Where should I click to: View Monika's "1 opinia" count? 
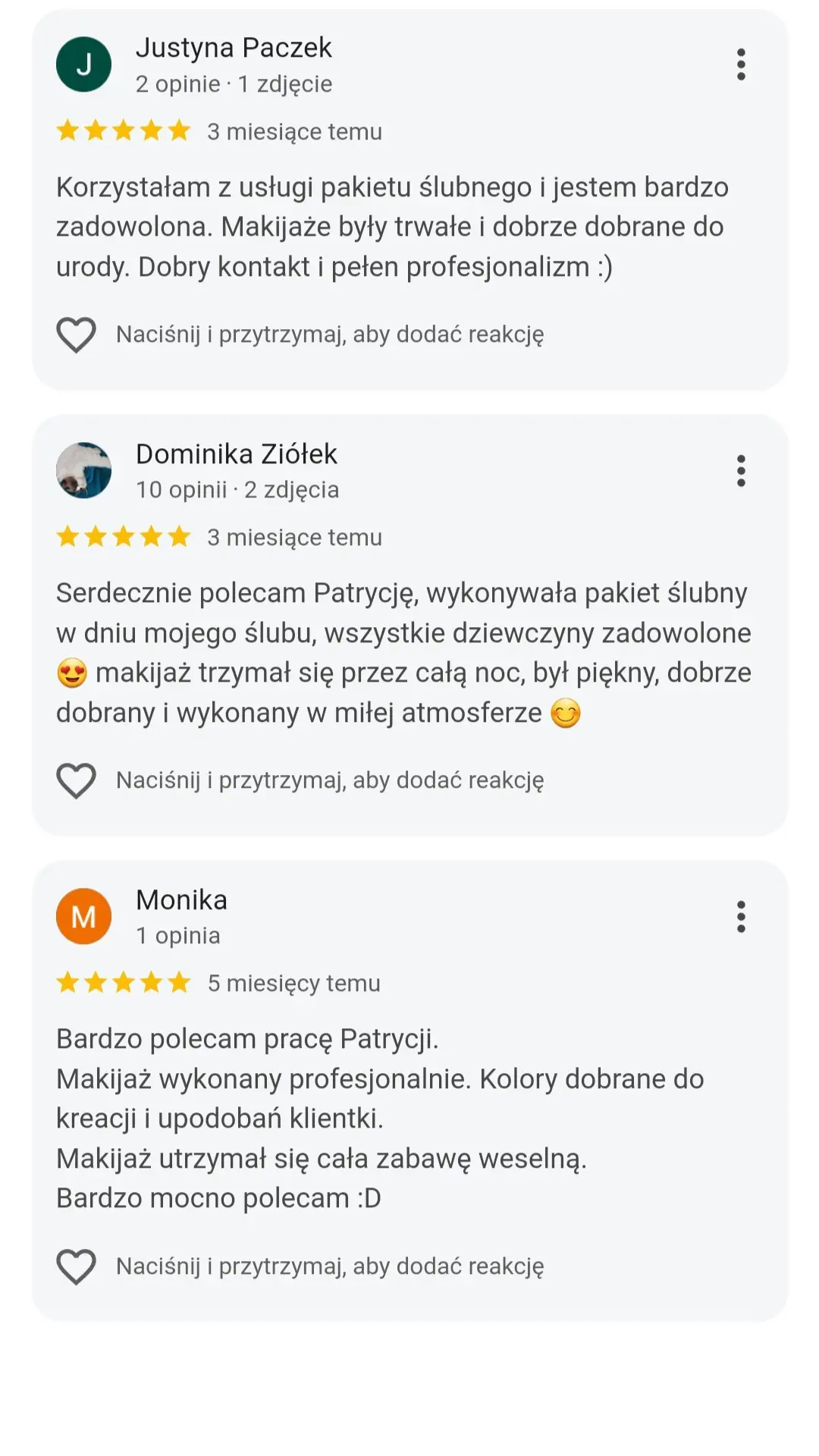tap(178, 936)
